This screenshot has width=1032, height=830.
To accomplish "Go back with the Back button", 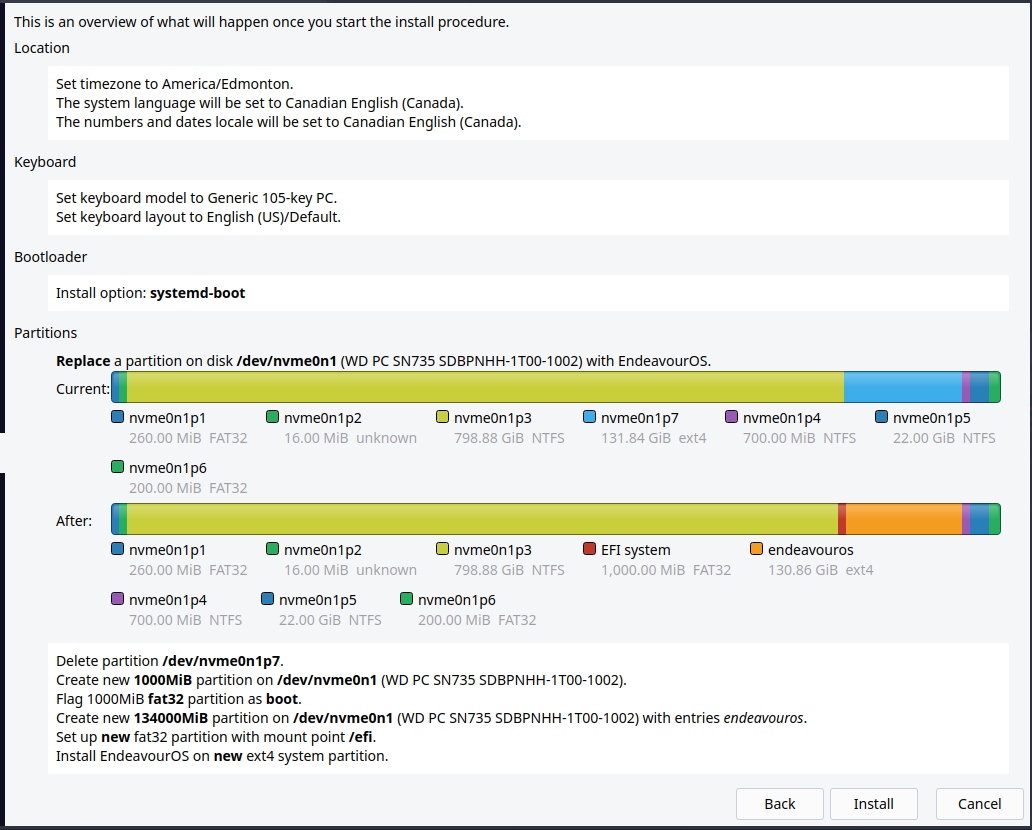I will 780,804.
